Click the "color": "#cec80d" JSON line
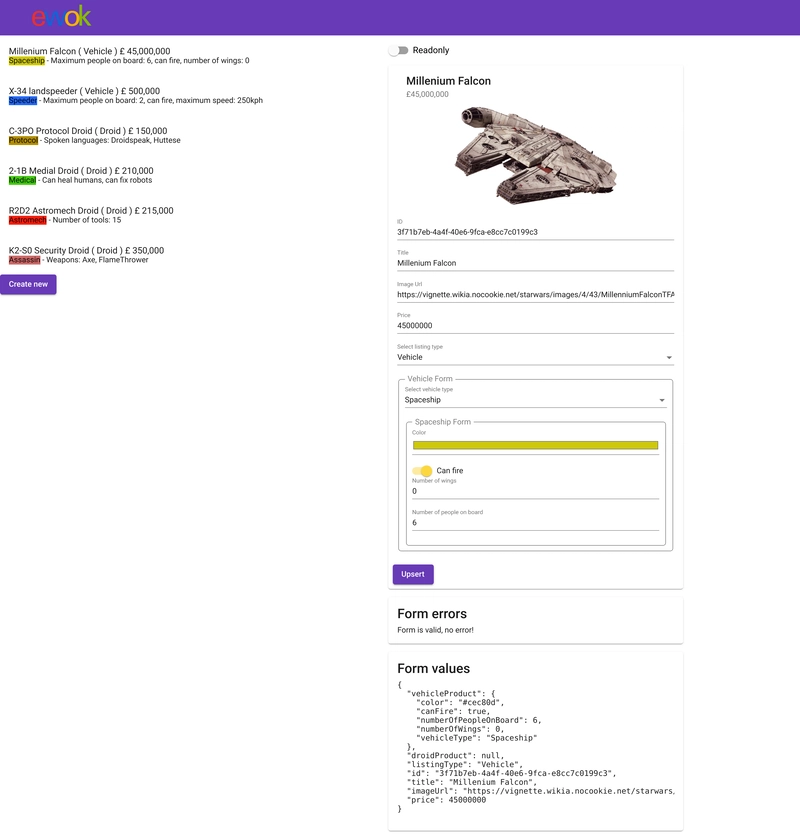This screenshot has height=839, width=800. 460,703
